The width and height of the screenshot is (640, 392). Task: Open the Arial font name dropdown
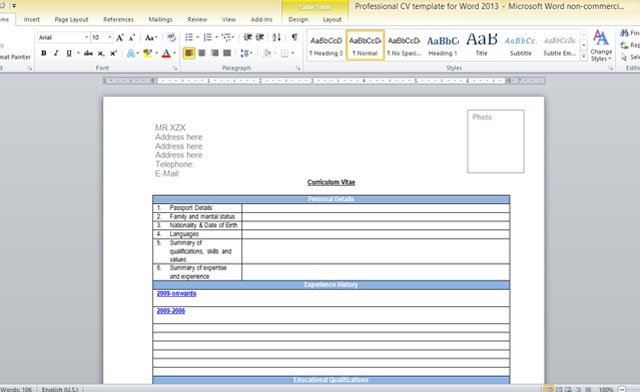click(86, 38)
